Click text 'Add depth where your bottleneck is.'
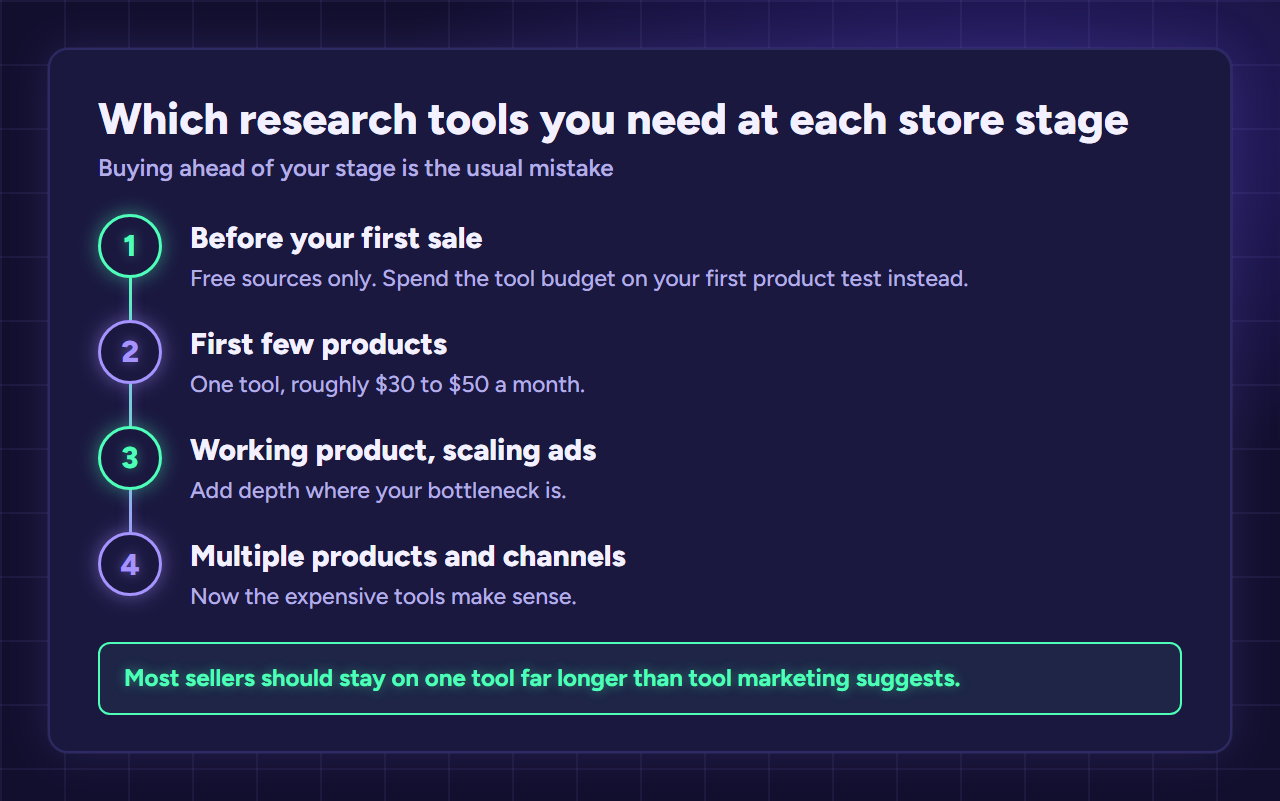This screenshot has height=801, width=1280. [x=378, y=490]
